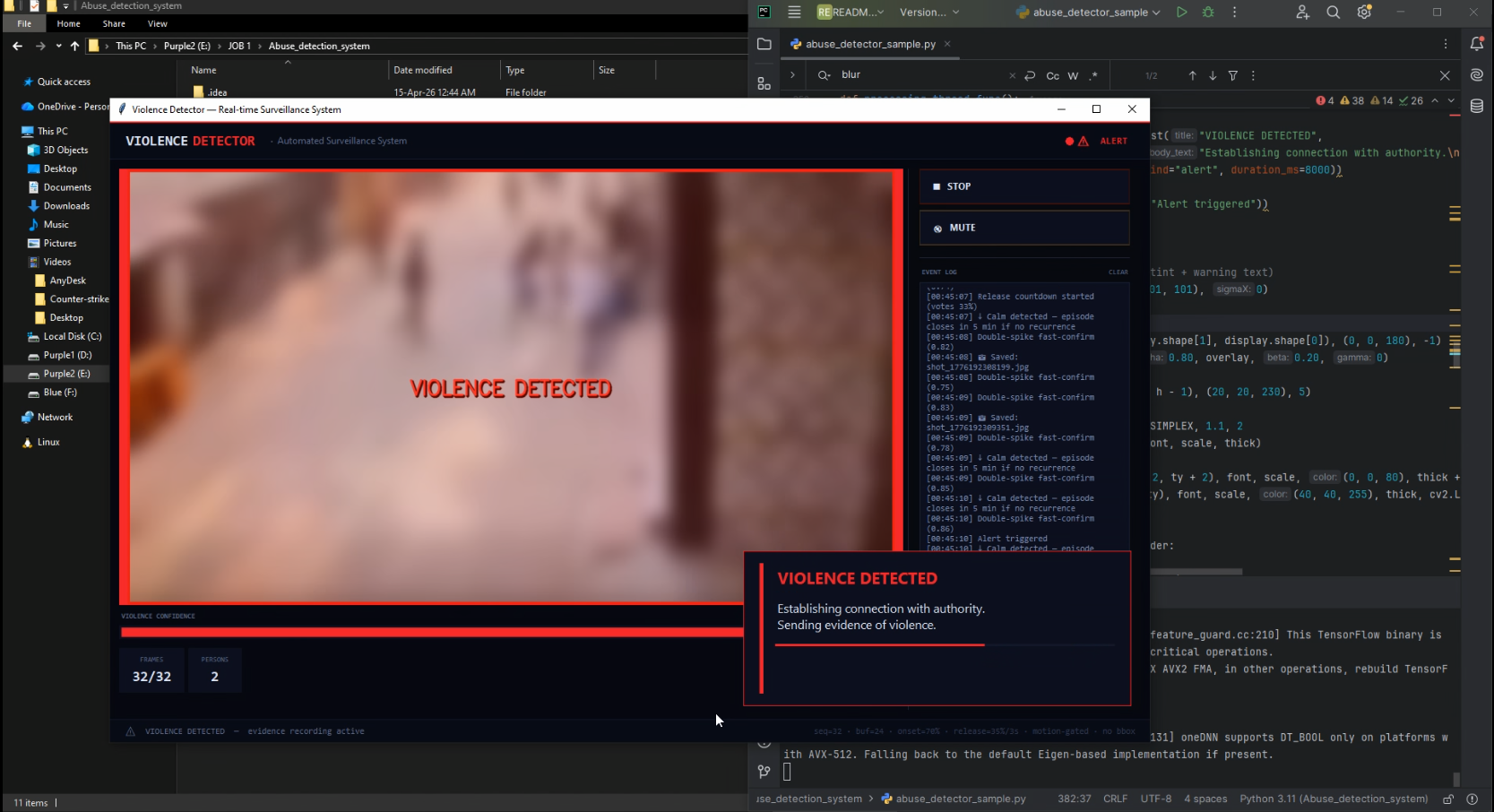Stop the Violence Detector surveillance
Image resolution: width=1494 pixels, height=812 pixels.
click(x=1024, y=186)
